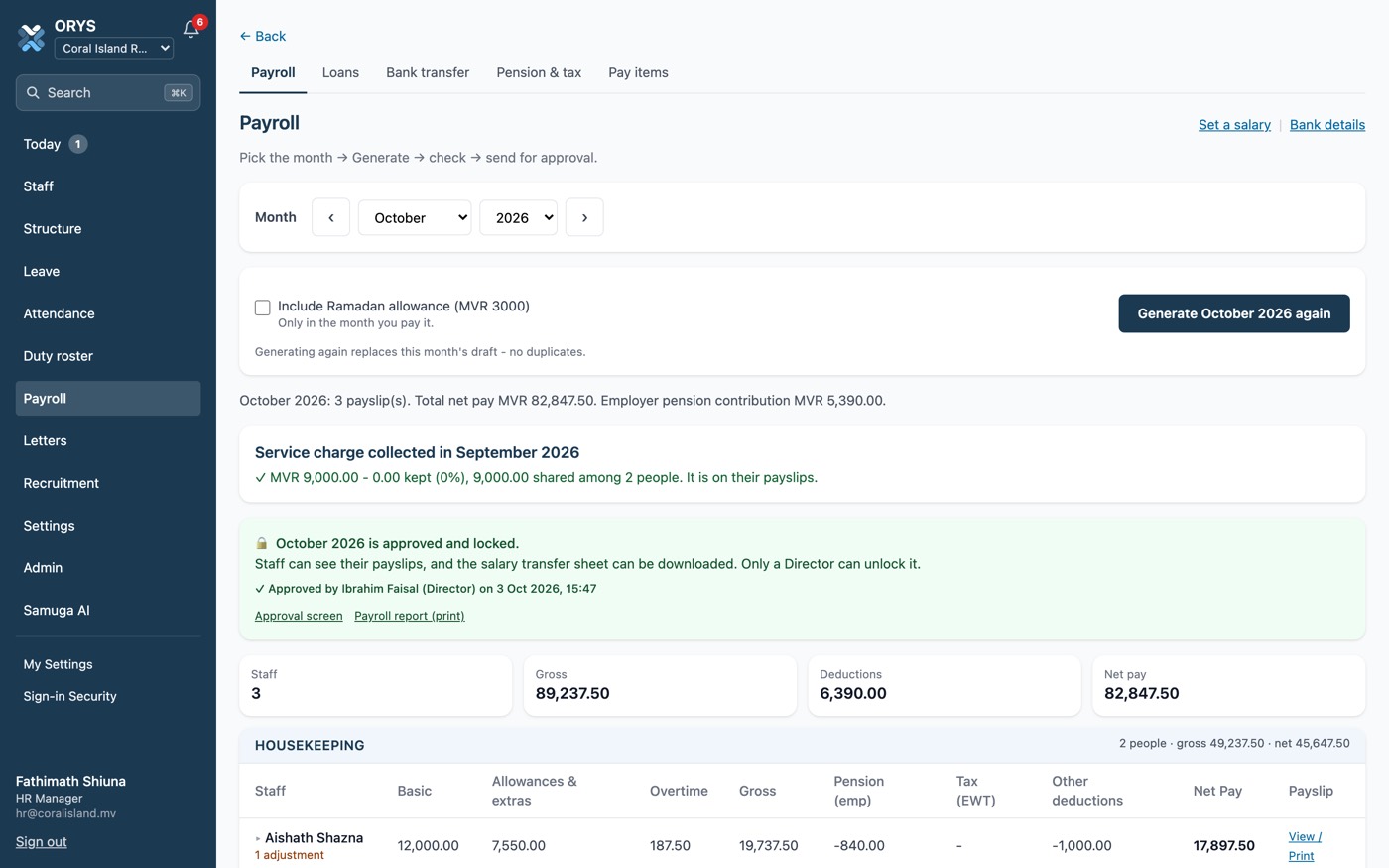Click Generate October 2026 again button
The width and height of the screenshot is (1389, 868).
(x=1234, y=313)
